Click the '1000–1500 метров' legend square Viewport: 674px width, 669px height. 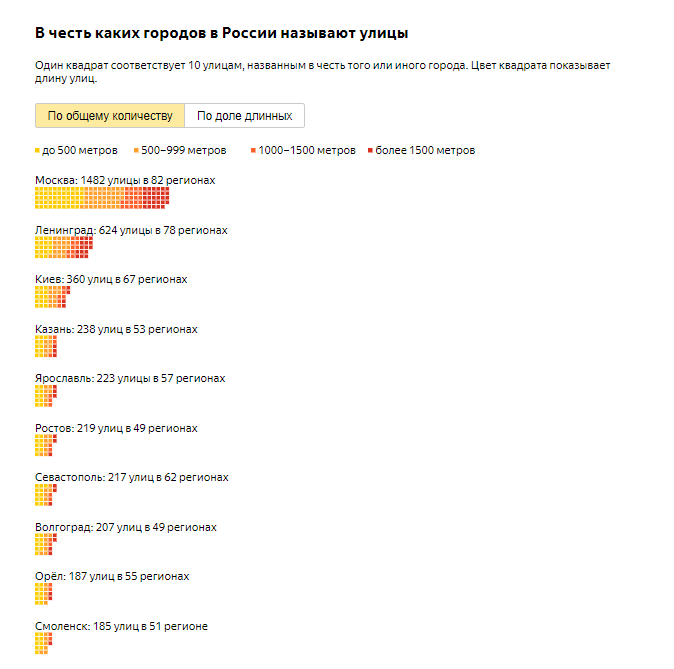tap(253, 151)
